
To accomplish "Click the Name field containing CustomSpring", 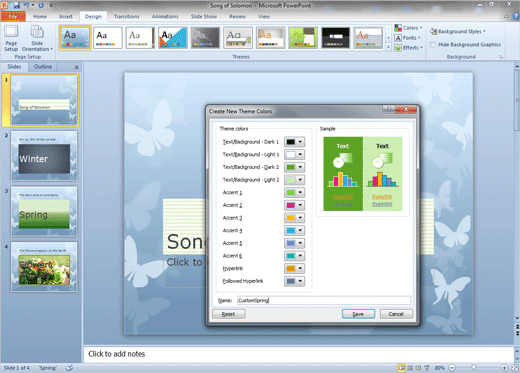I will (x=324, y=300).
